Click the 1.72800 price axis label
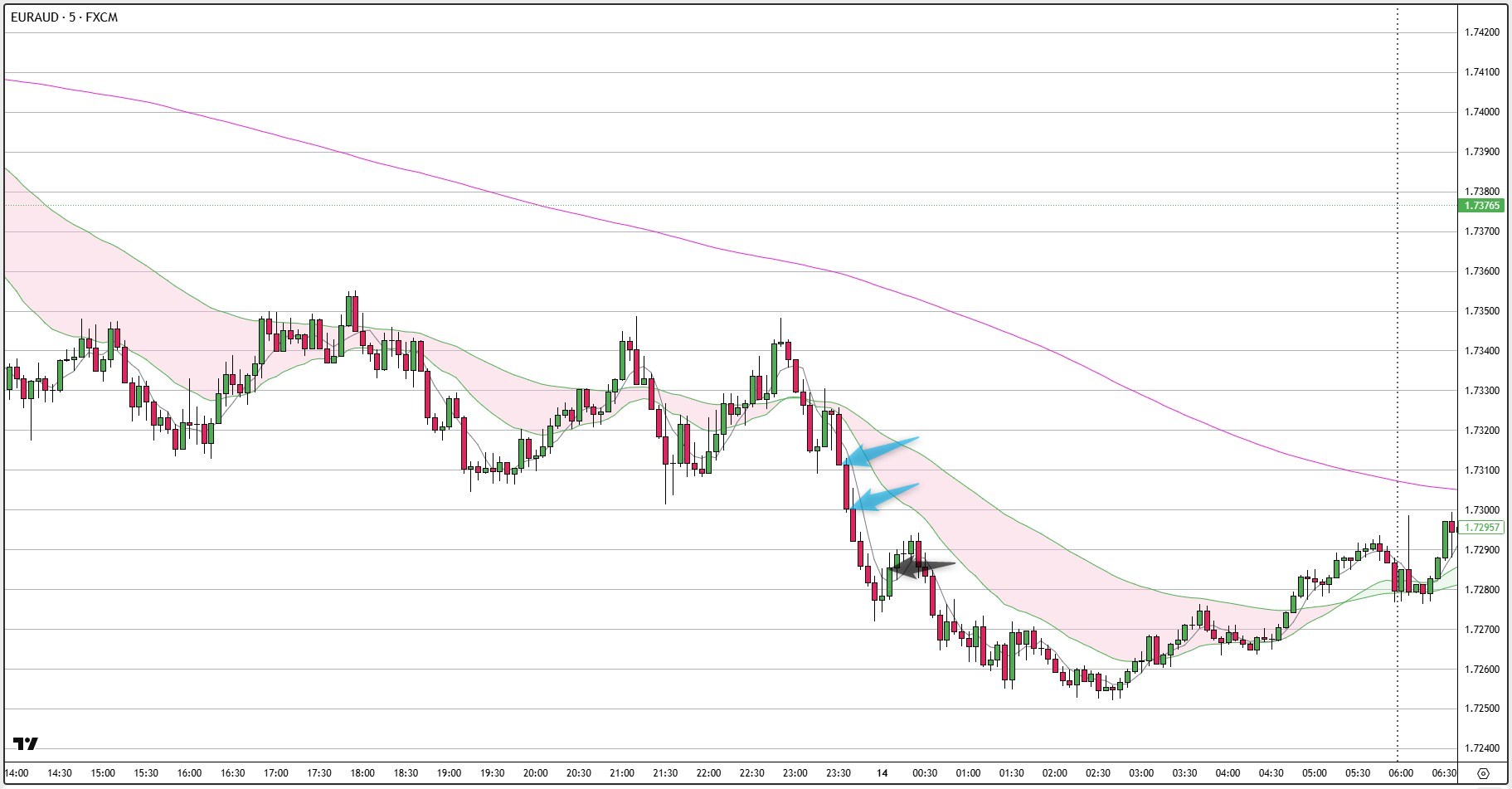The image size is (1512, 789). click(x=1481, y=590)
